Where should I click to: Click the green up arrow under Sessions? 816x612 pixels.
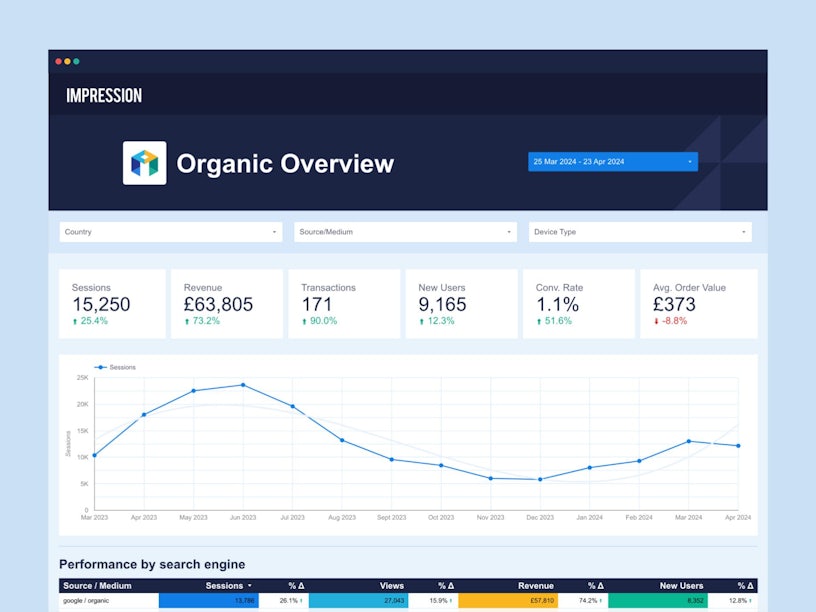pos(75,322)
